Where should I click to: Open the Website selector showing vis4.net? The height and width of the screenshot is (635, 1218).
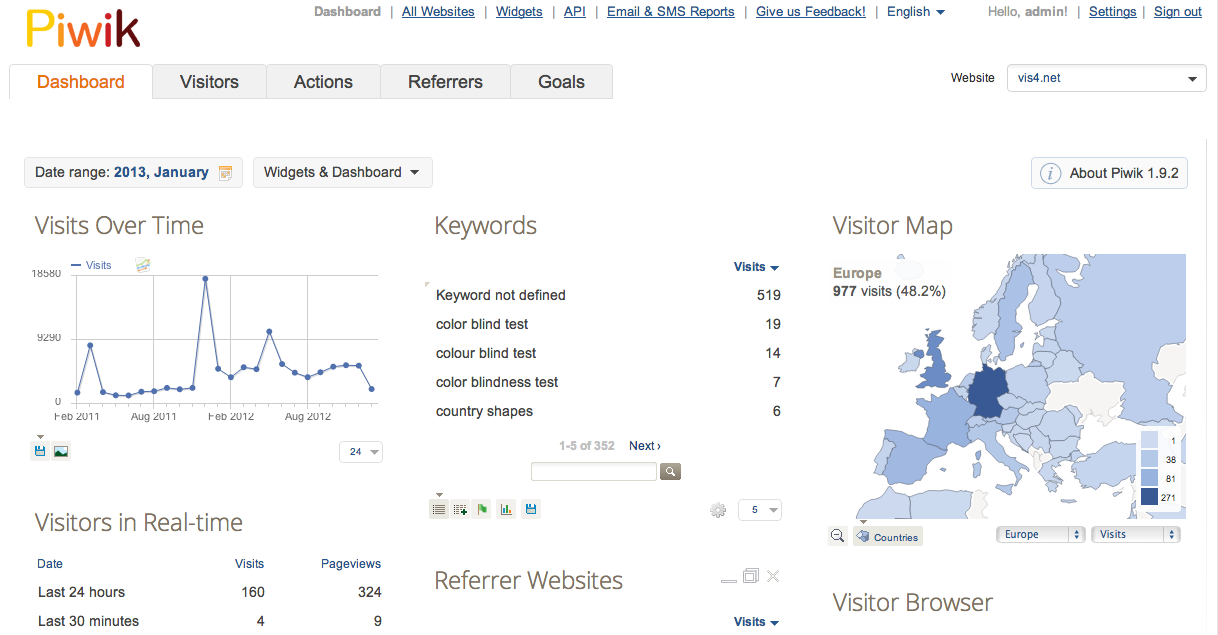tap(1105, 78)
